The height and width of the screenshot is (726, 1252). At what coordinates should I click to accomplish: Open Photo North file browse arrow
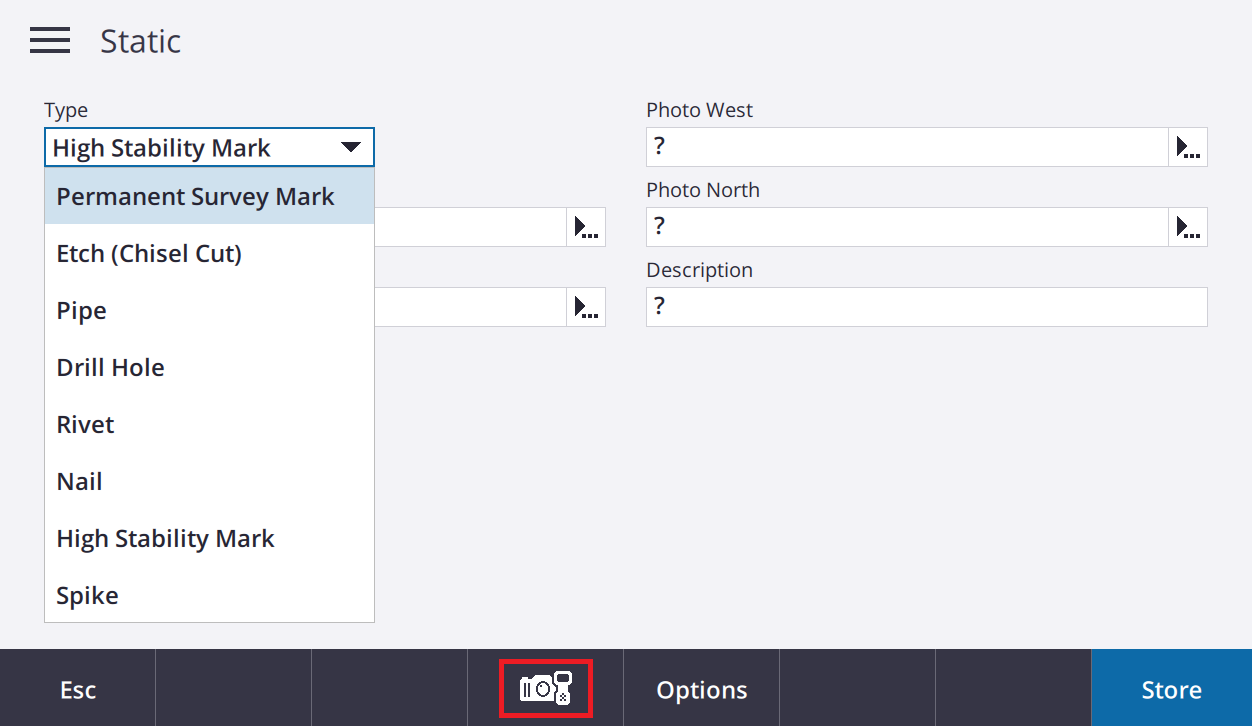[x=1188, y=227]
